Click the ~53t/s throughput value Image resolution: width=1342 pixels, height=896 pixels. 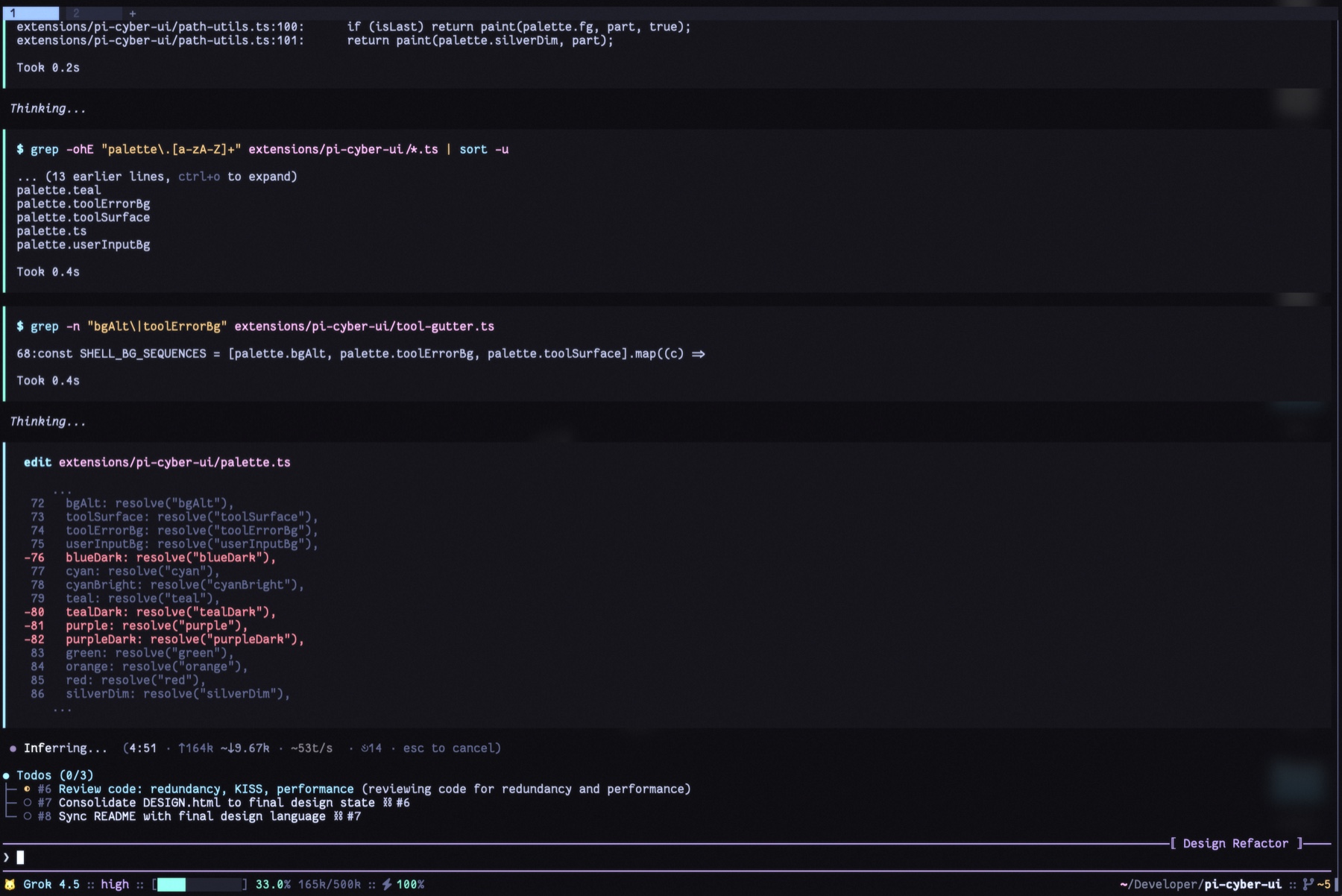(312, 748)
